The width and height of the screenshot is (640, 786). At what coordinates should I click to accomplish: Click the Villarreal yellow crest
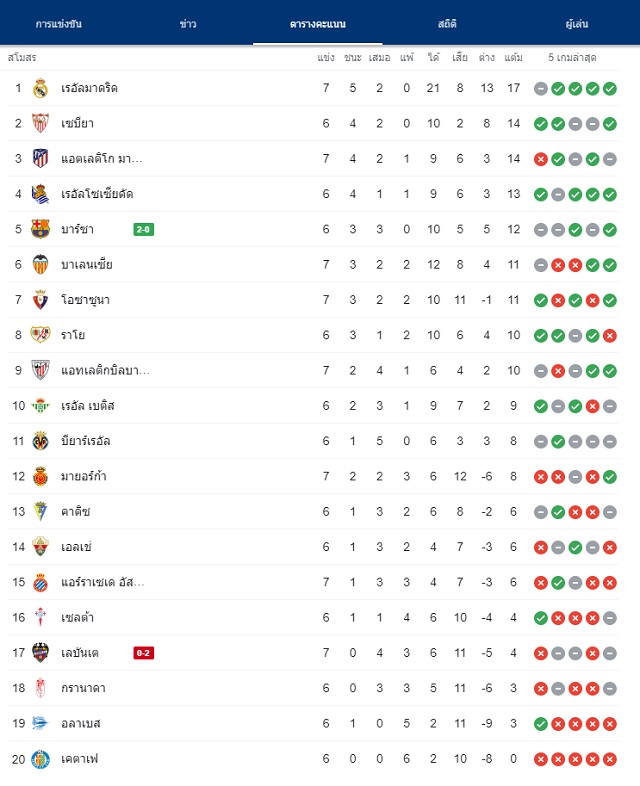[40, 441]
